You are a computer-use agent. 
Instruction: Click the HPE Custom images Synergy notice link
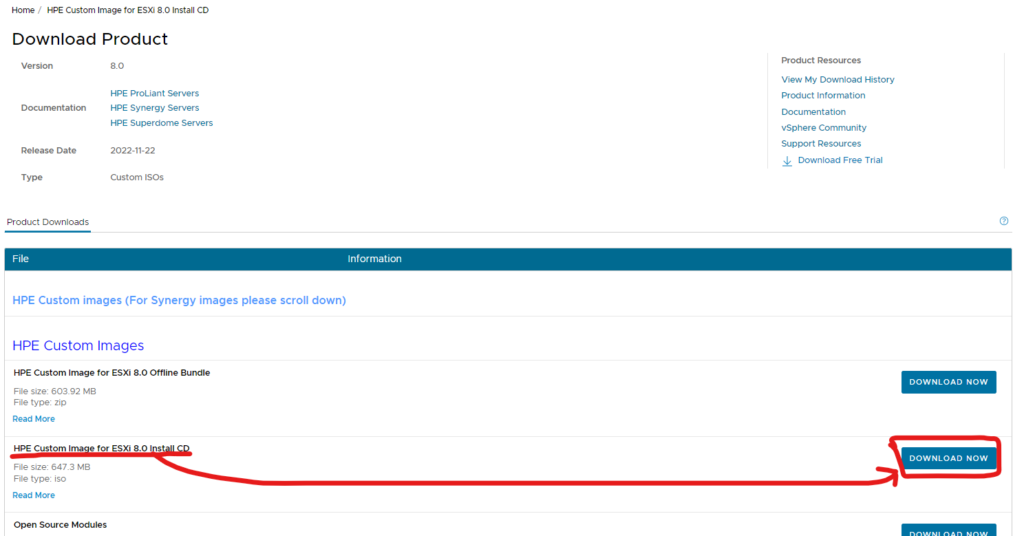[x=179, y=300]
